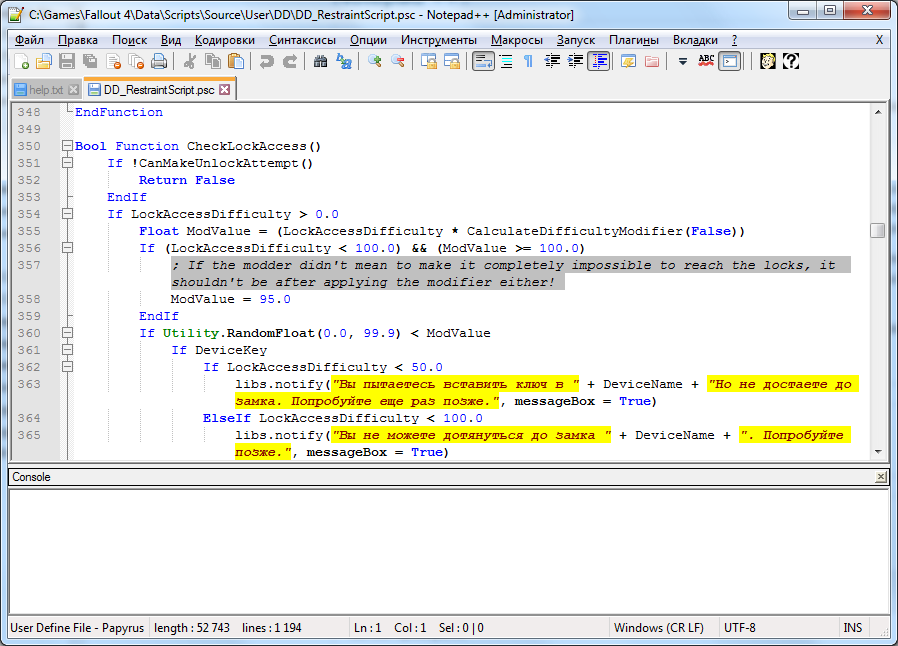Click the Spell Check ABC icon

point(706,62)
